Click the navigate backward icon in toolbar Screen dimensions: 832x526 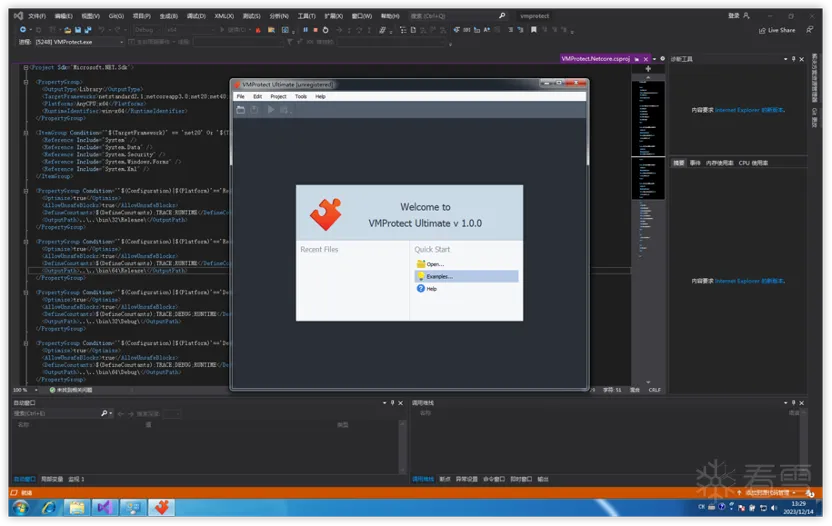pyautogui.click(x=22, y=30)
